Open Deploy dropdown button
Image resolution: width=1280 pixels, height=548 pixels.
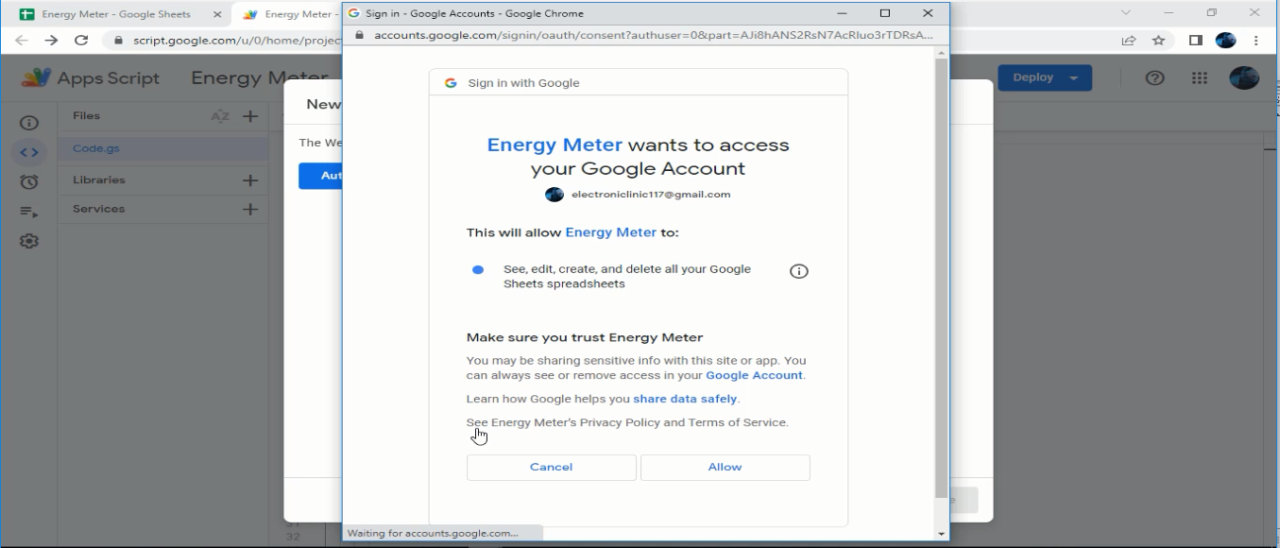click(x=1045, y=78)
